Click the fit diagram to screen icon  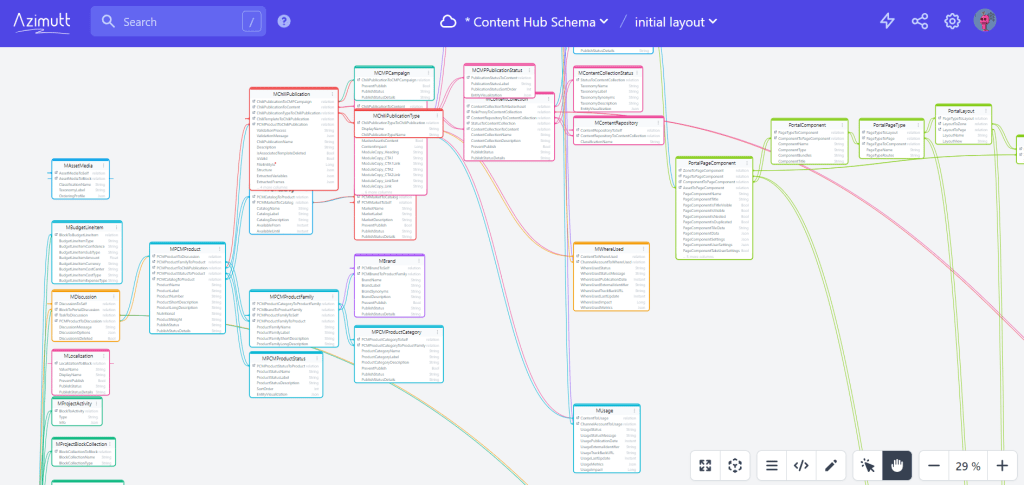point(707,465)
